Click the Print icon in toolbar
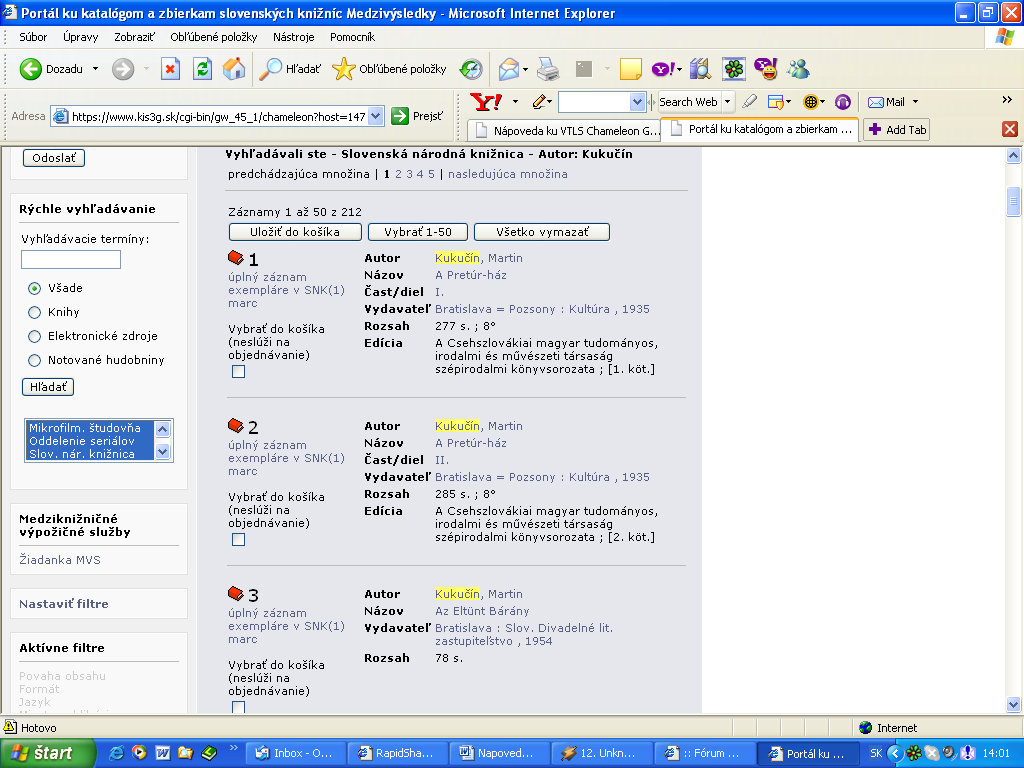Screen dimensions: 1024x768 click(x=547, y=69)
